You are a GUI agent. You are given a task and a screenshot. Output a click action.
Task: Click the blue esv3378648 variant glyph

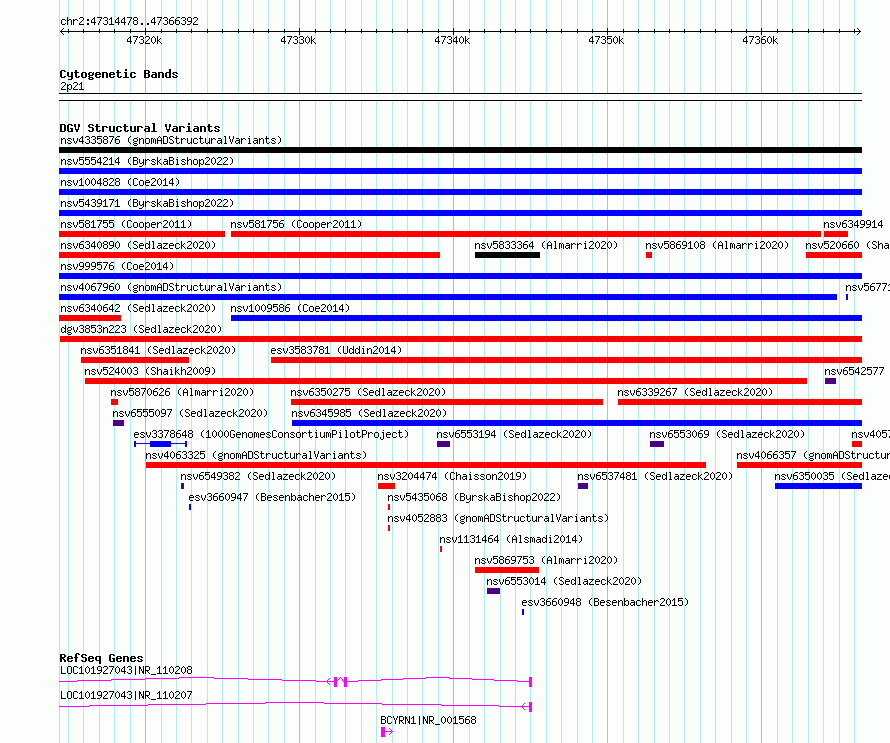point(160,444)
